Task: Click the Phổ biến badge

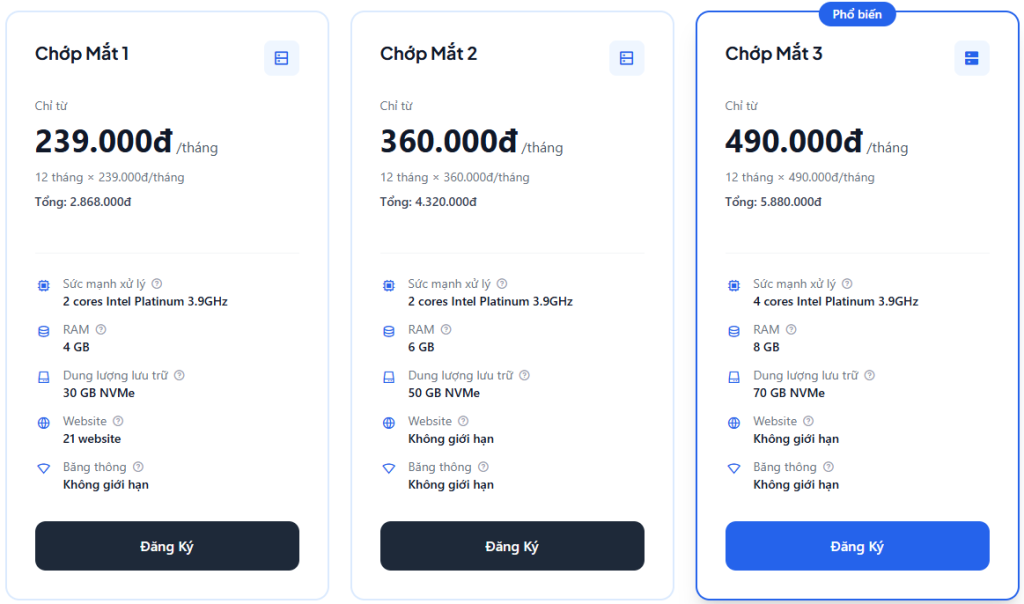Action: pyautogui.click(x=857, y=14)
